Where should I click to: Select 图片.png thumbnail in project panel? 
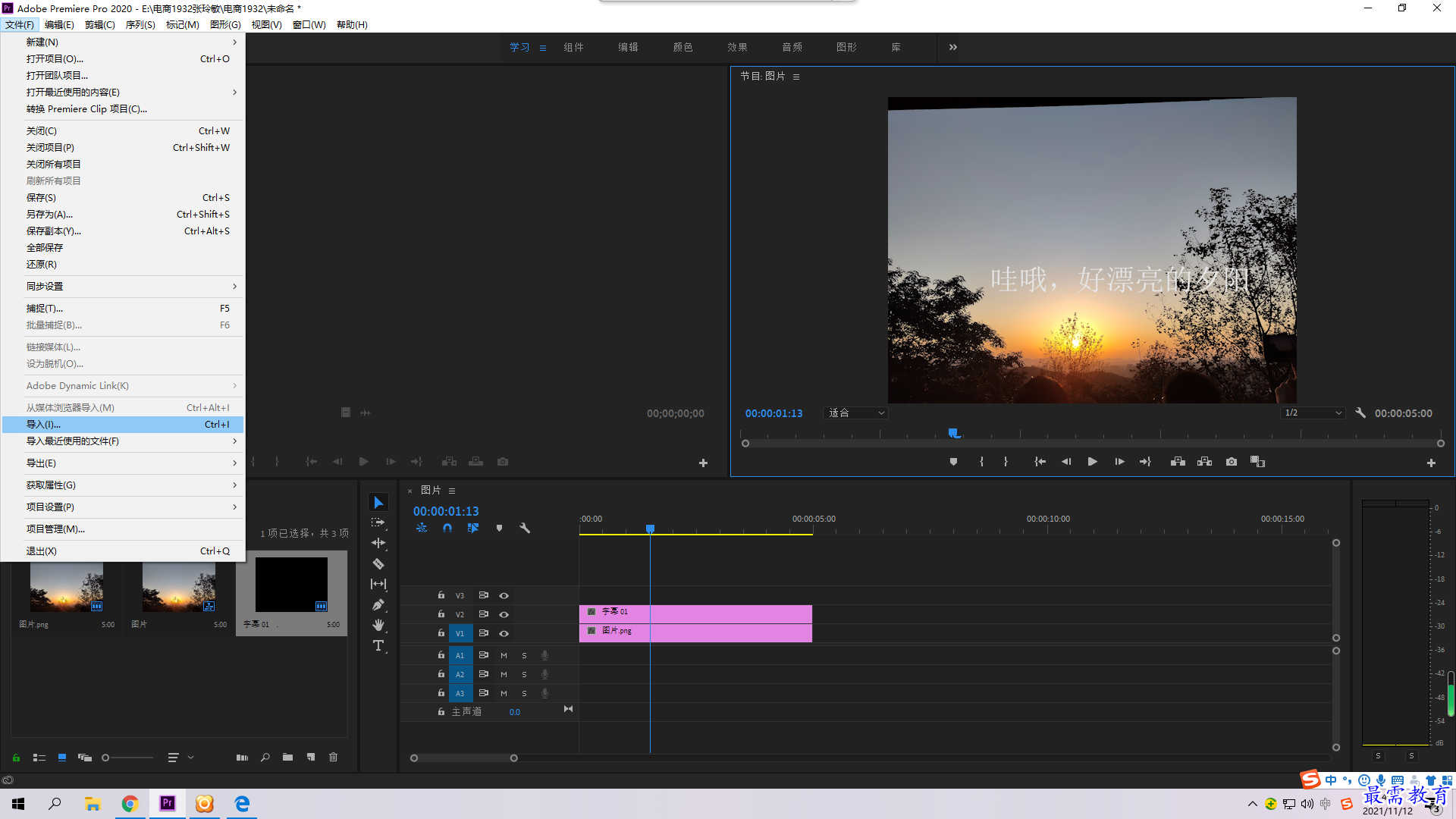pyautogui.click(x=67, y=588)
